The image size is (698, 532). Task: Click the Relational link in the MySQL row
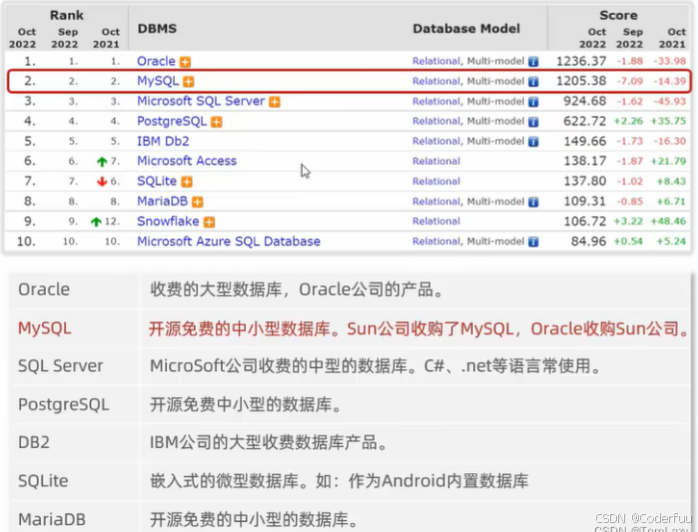pyautogui.click(x=436, y=81)
